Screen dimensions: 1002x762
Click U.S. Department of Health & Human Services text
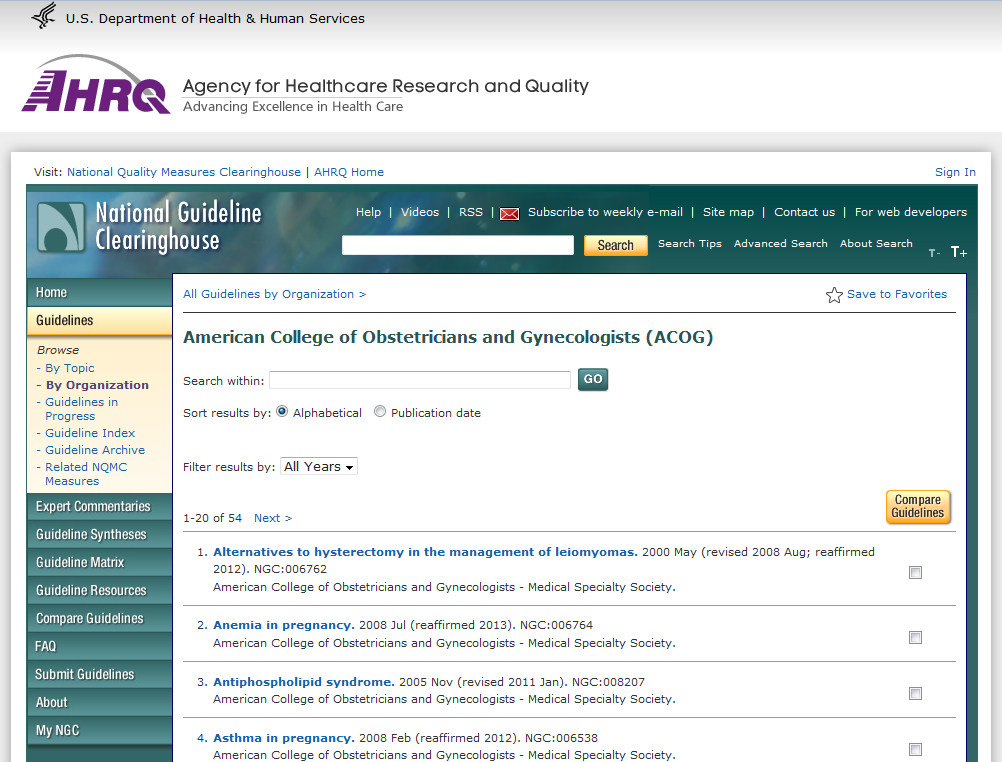click(215, 19)
